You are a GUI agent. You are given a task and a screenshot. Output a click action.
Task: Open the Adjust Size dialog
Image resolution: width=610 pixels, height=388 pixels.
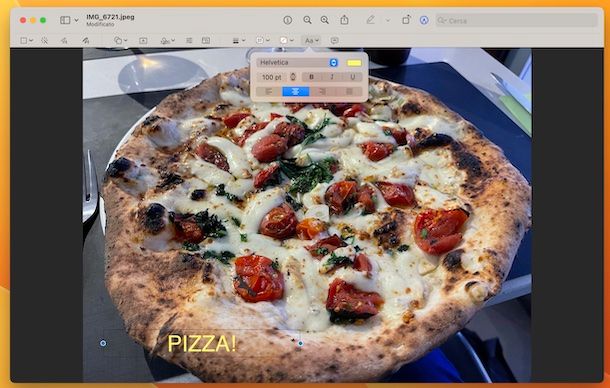[206, 40]
